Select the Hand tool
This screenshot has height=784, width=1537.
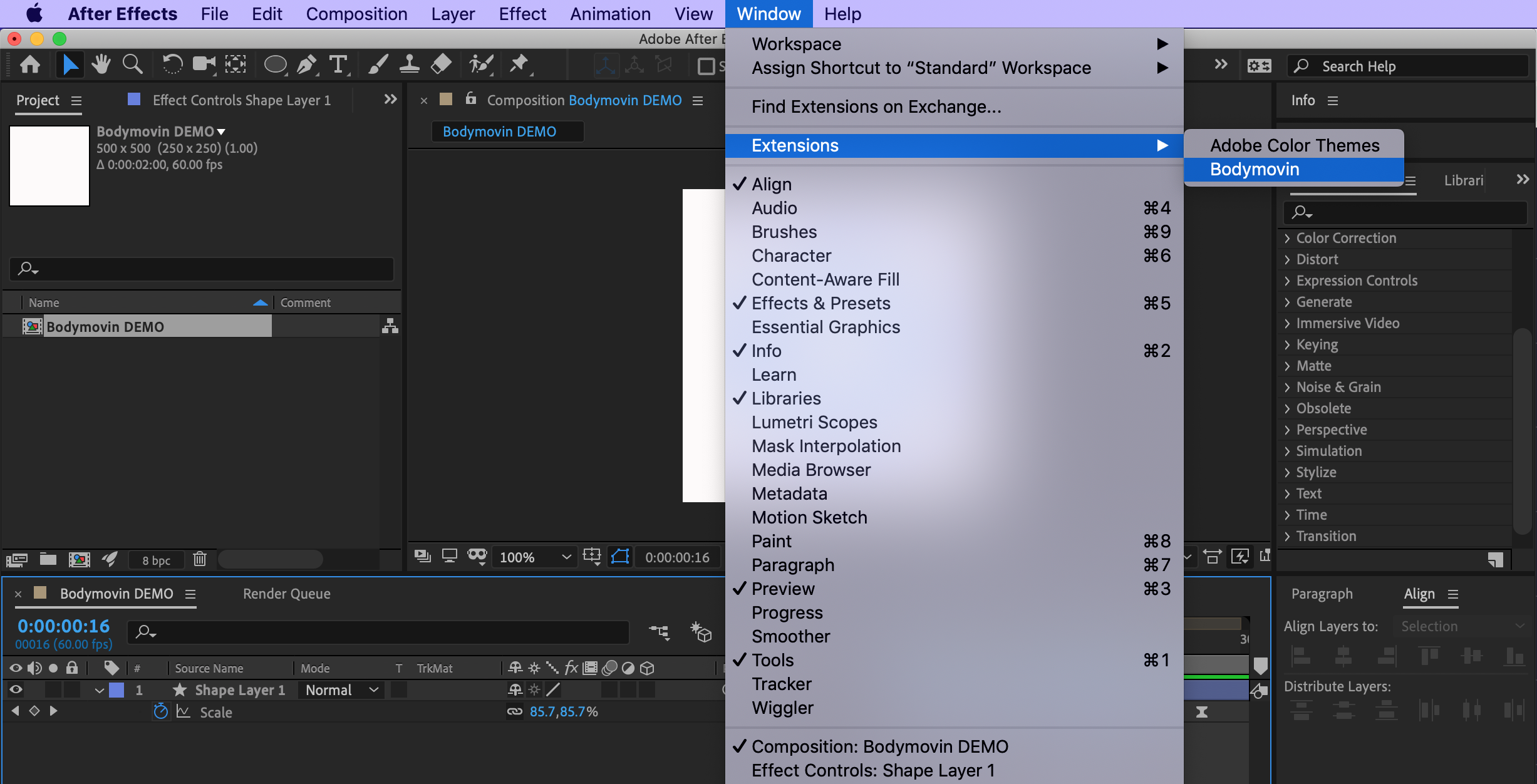pyautogui.click(x=101, y=64)
